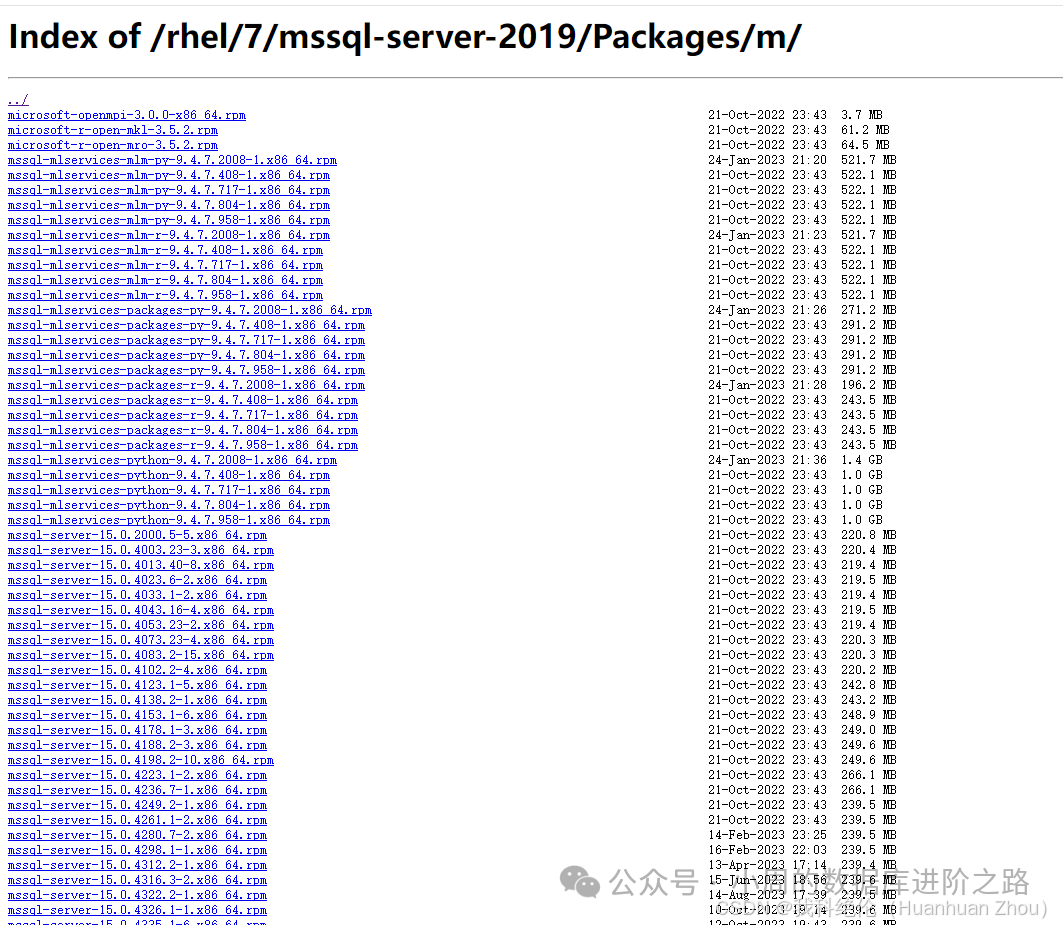Click the 24-Jan-2023 21:20 timestamp
Image resolution: width=1063 pixels, height=925 pixels.
click(767, 160)
